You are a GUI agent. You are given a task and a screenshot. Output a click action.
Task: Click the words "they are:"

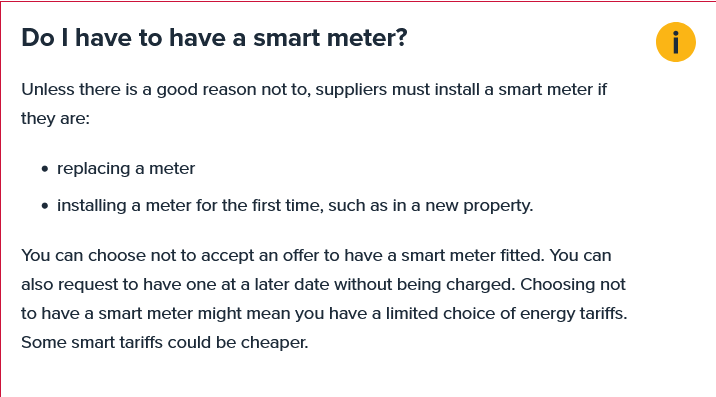tap(56, 119)
